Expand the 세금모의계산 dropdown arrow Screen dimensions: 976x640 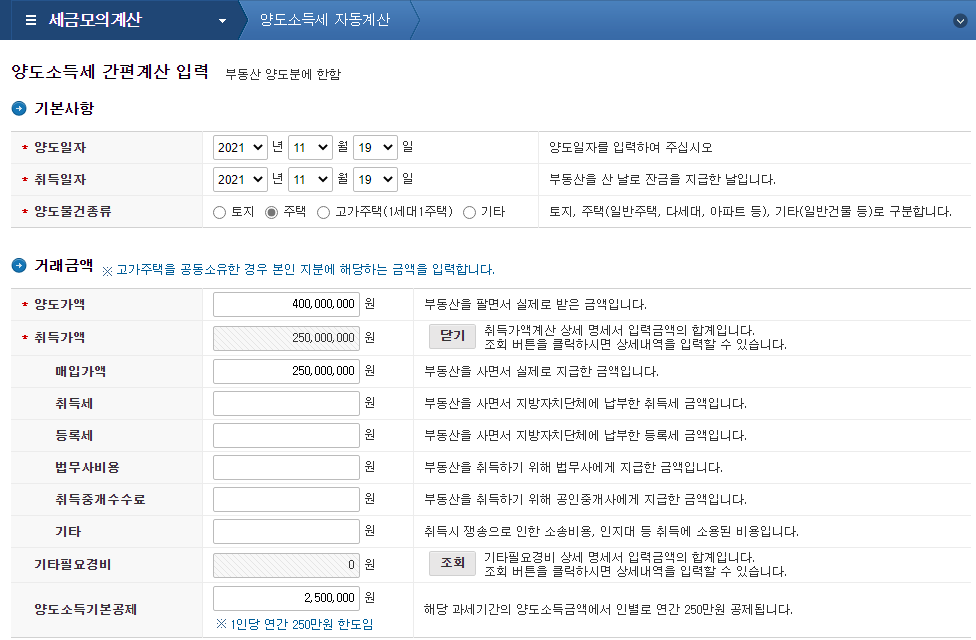[222, 21]
